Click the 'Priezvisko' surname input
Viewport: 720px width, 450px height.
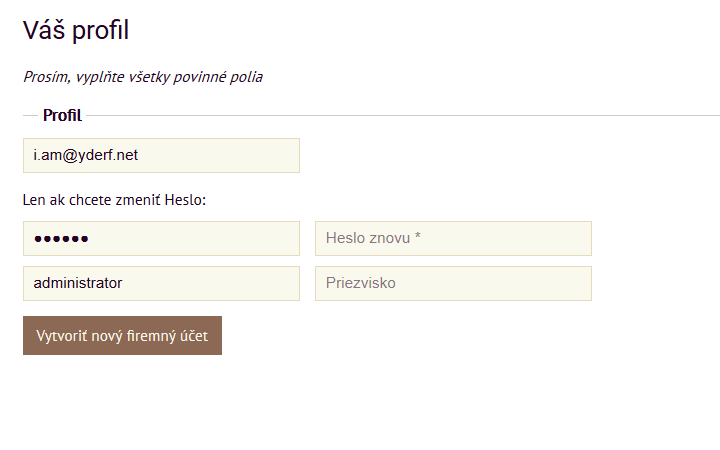pyautogui.click(x=453, y=283)
